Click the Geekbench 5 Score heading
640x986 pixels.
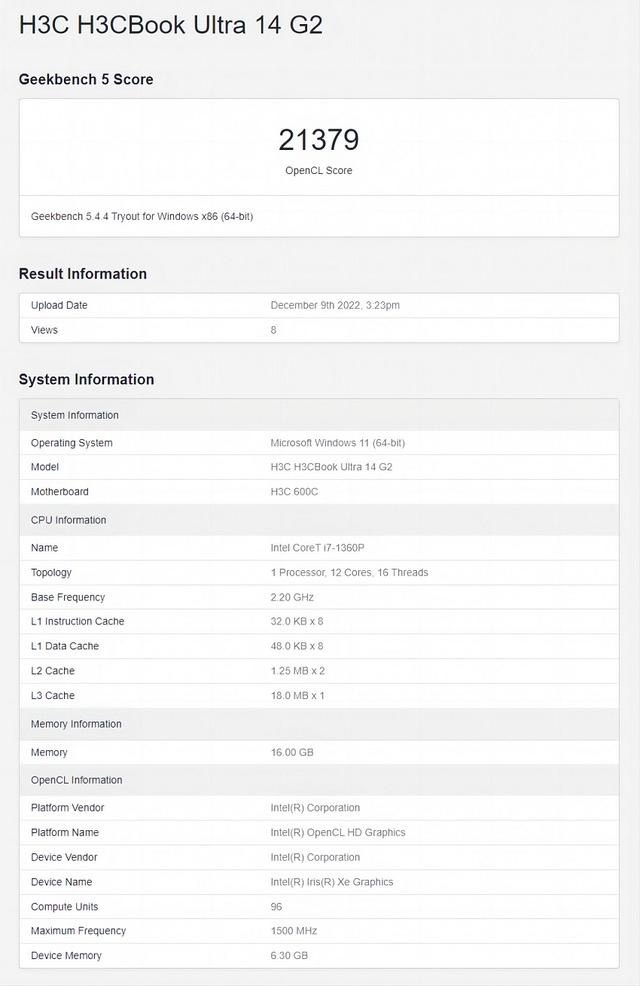click(86, 79)
